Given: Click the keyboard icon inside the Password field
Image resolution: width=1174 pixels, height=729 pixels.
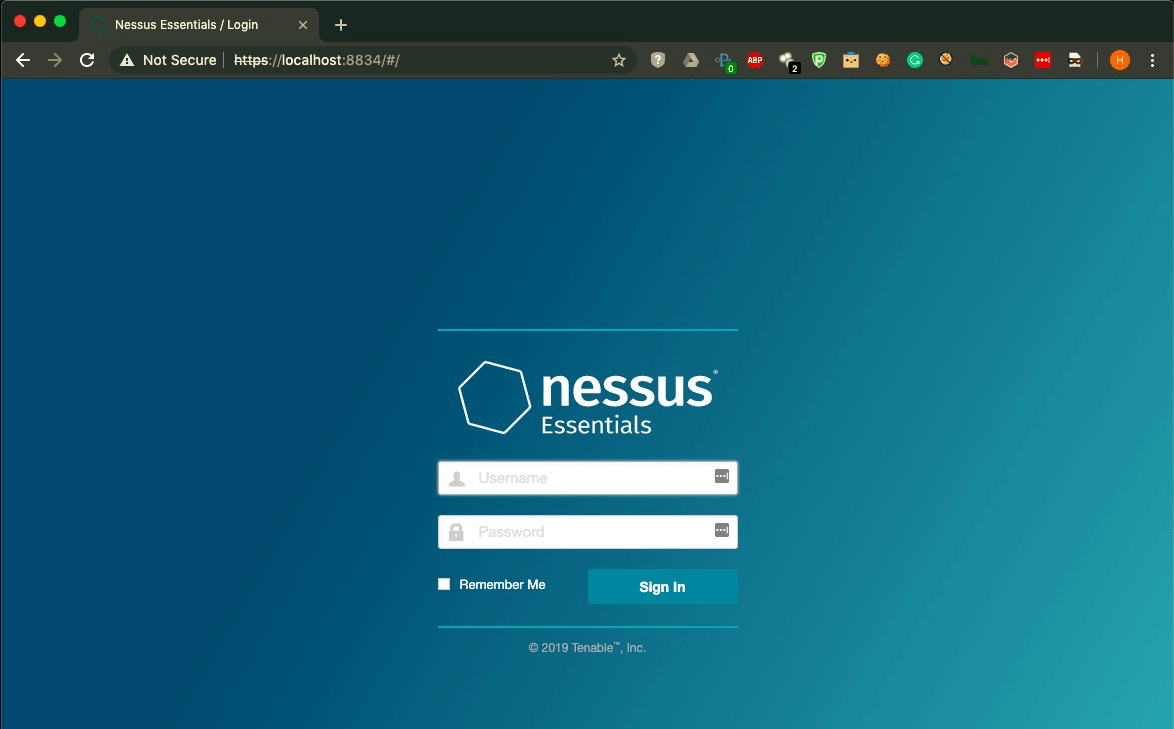Looking at the screenshot, I should click(x=721, y=531).
